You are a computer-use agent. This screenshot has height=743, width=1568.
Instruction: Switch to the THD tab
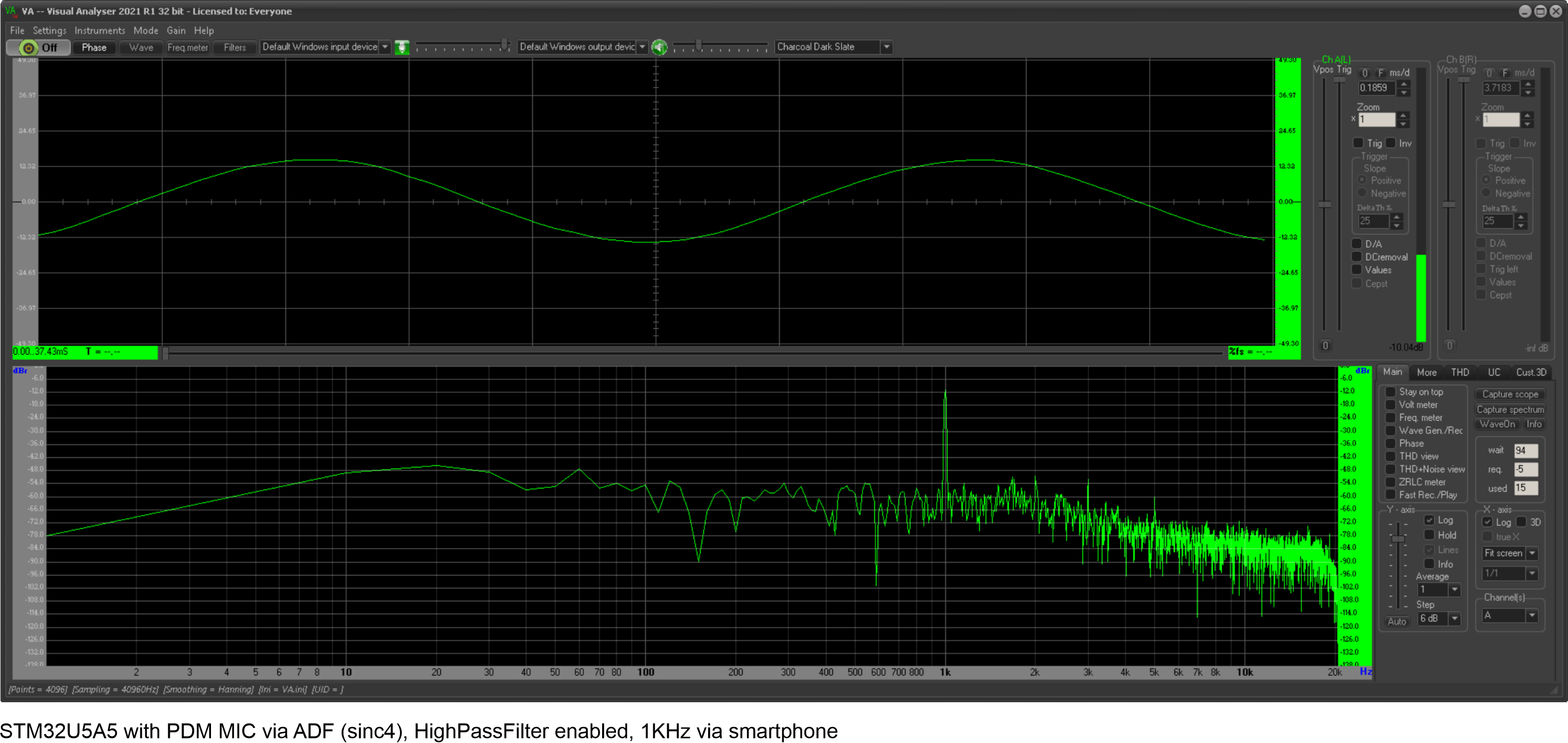(x=1460, y=372)
